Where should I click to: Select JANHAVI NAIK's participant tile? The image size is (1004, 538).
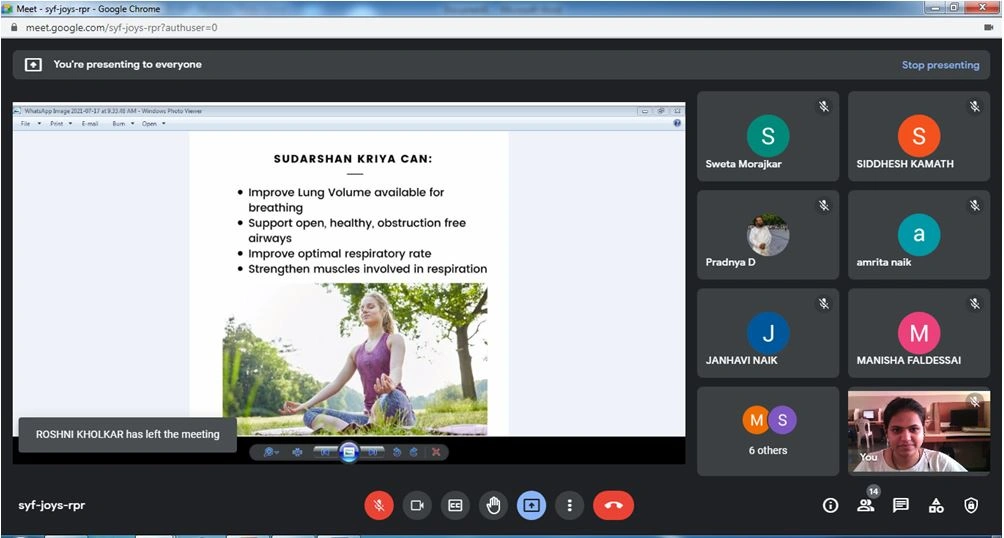[x=768, y=333]
